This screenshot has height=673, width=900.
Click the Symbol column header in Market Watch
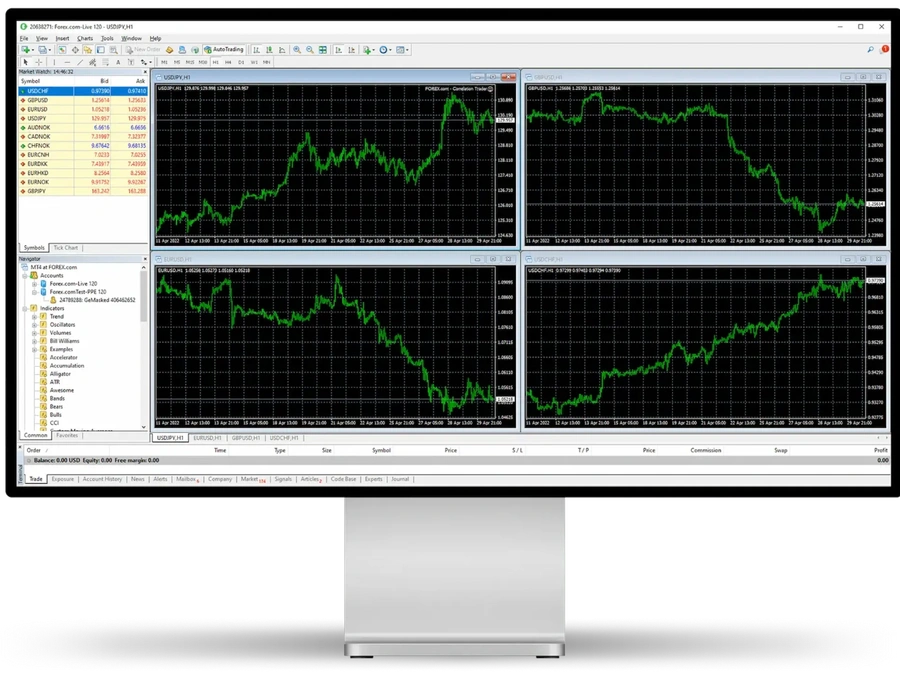[x=31, y=81]
